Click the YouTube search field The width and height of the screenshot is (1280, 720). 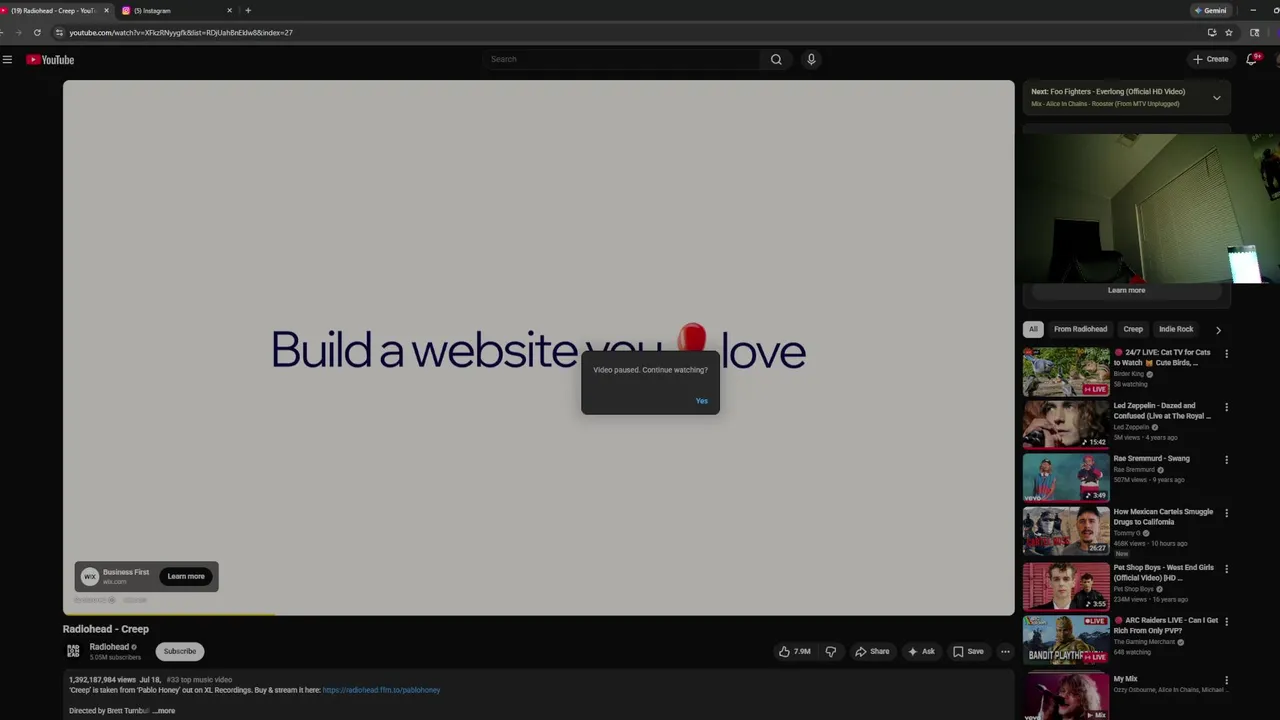623,59
